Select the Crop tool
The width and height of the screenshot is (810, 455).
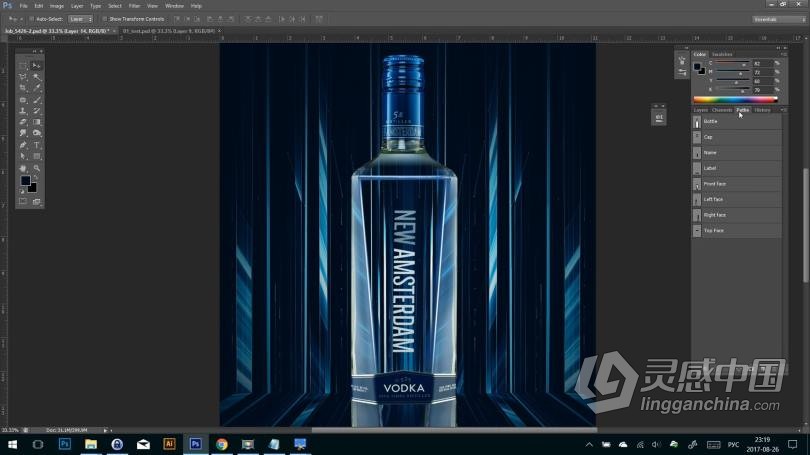(23, 88)
